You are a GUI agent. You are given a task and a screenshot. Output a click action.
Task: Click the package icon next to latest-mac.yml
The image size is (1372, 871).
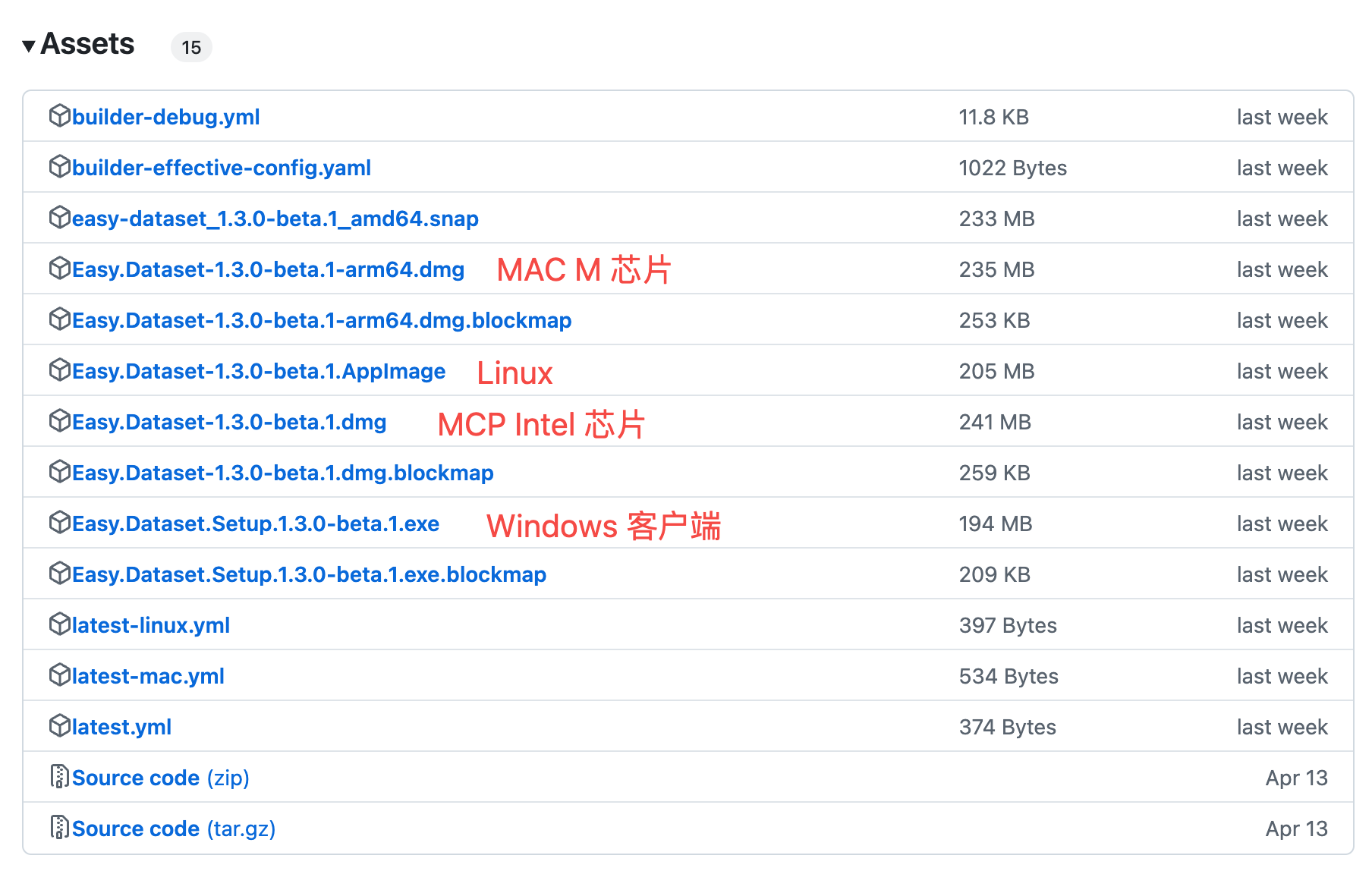point(59,675)
